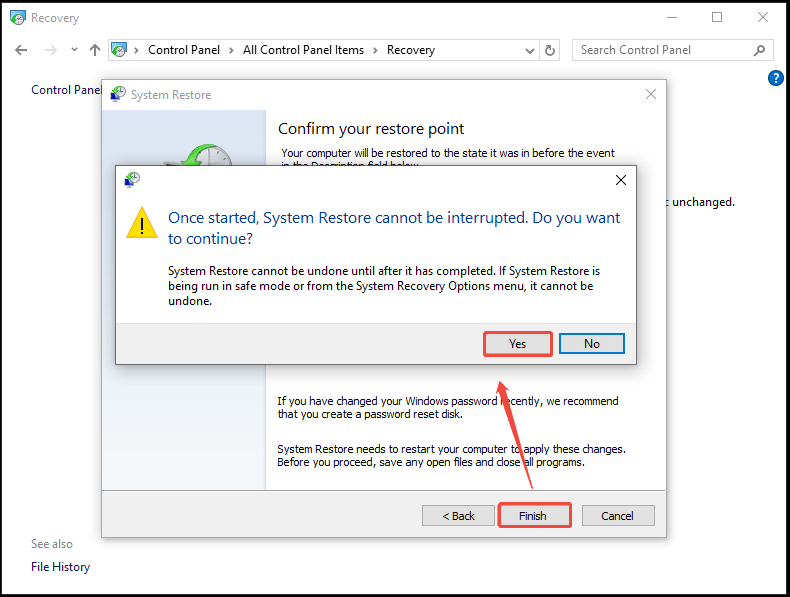Confirm with the Yes button
This screenshot has height=597, width=790.
coord(517,344)
